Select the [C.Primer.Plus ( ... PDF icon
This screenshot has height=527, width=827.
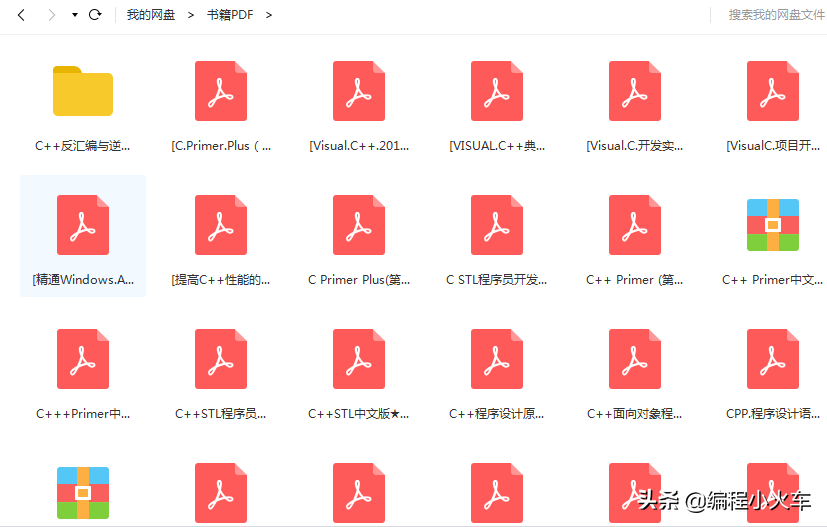coord(221,91)
